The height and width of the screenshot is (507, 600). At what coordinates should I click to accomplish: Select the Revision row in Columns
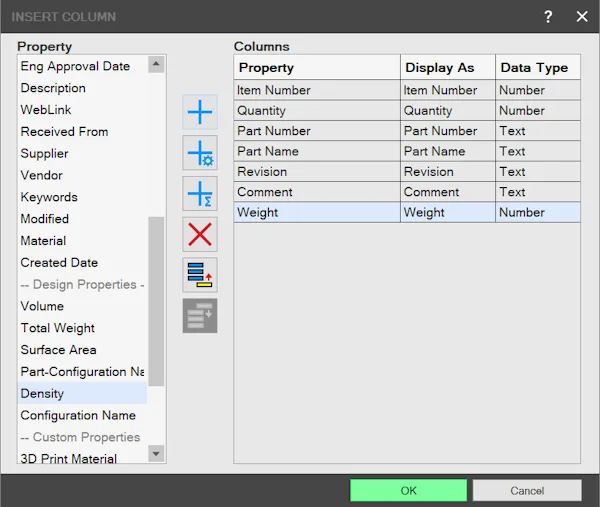click(x=407, y=171)
